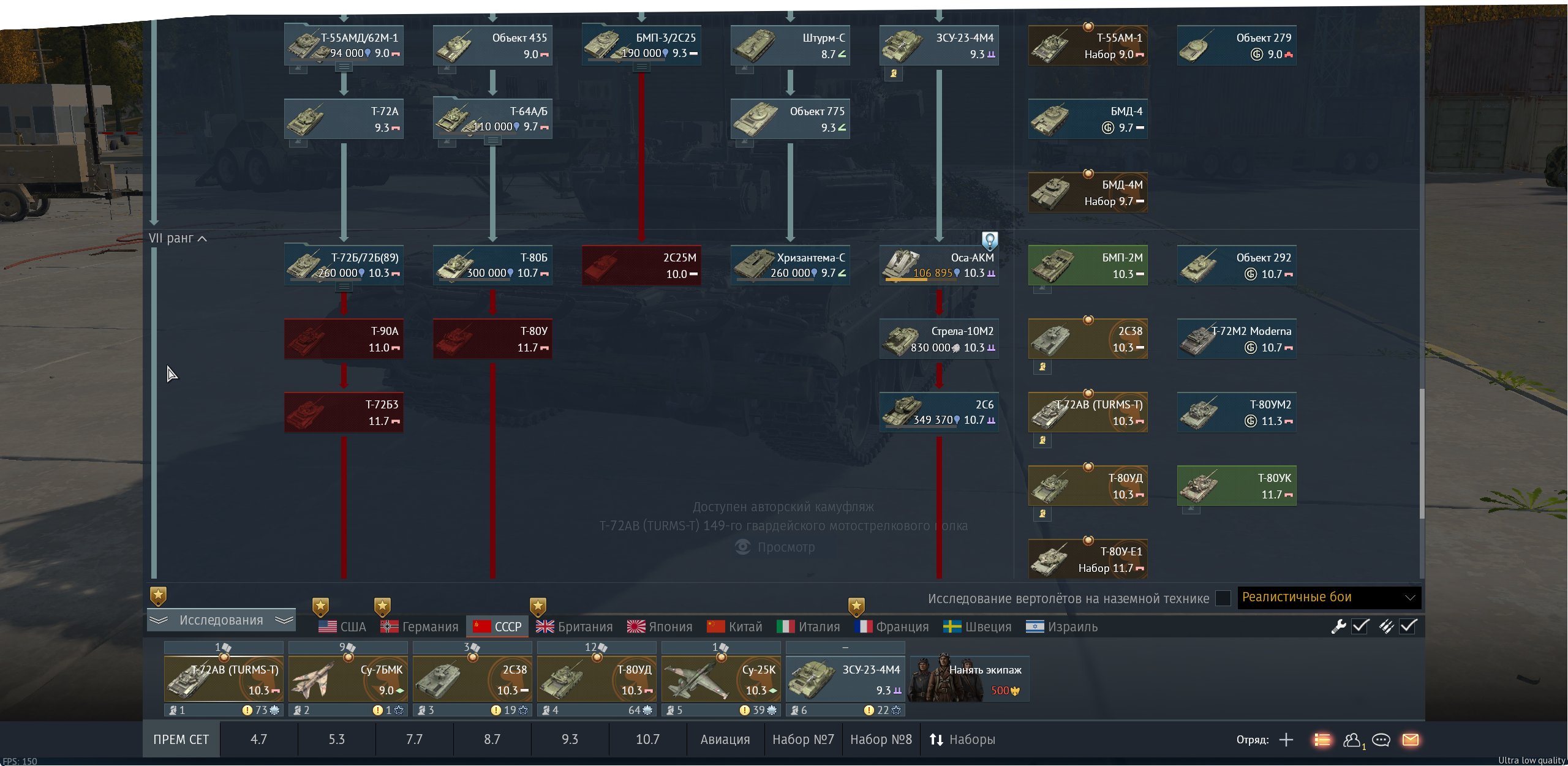Click the plus icon to add squad member
This screenshot has width=1568, height=766.
[x=1286, y=740]
